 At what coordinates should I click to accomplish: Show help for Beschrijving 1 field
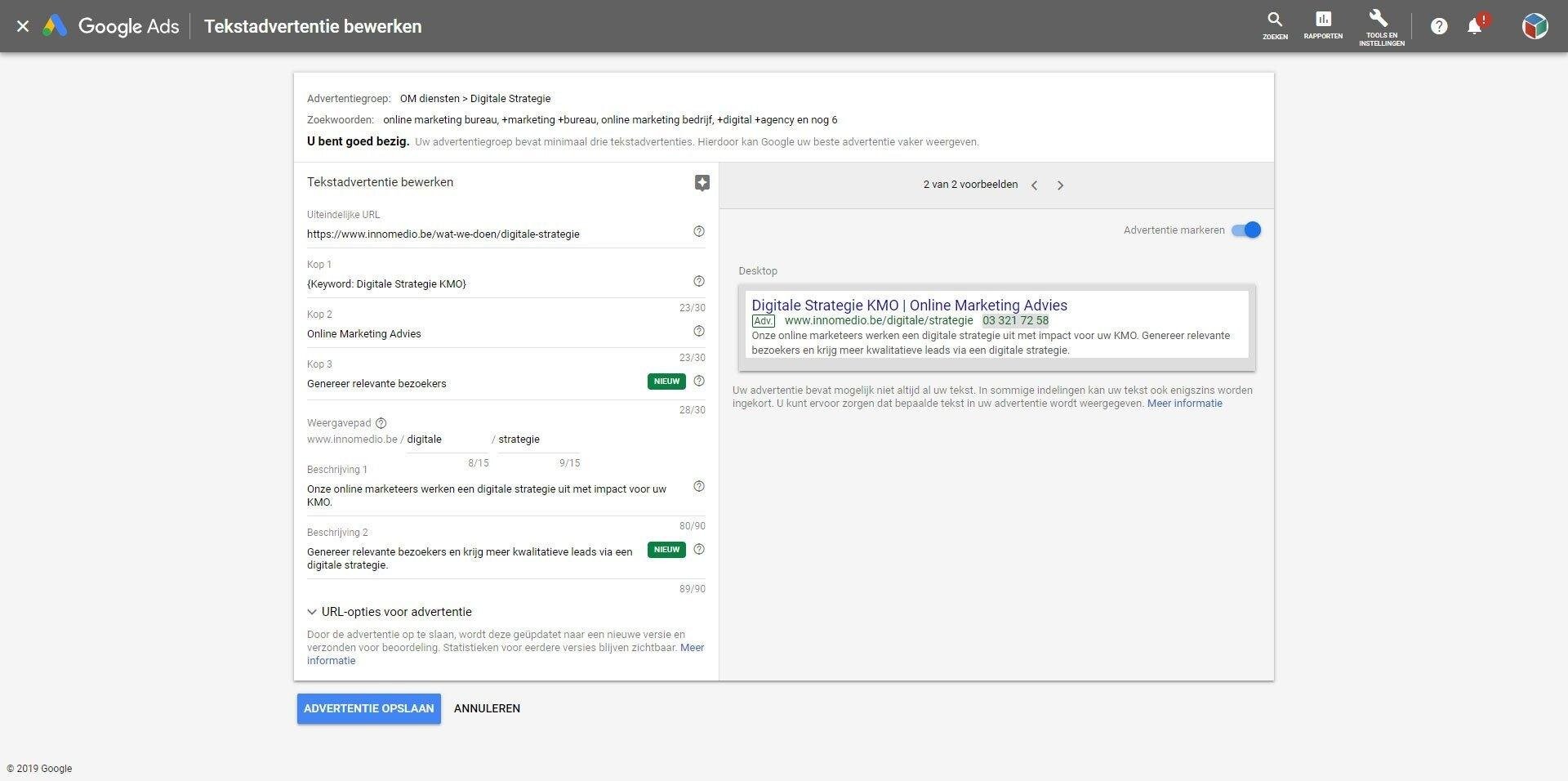699,486
